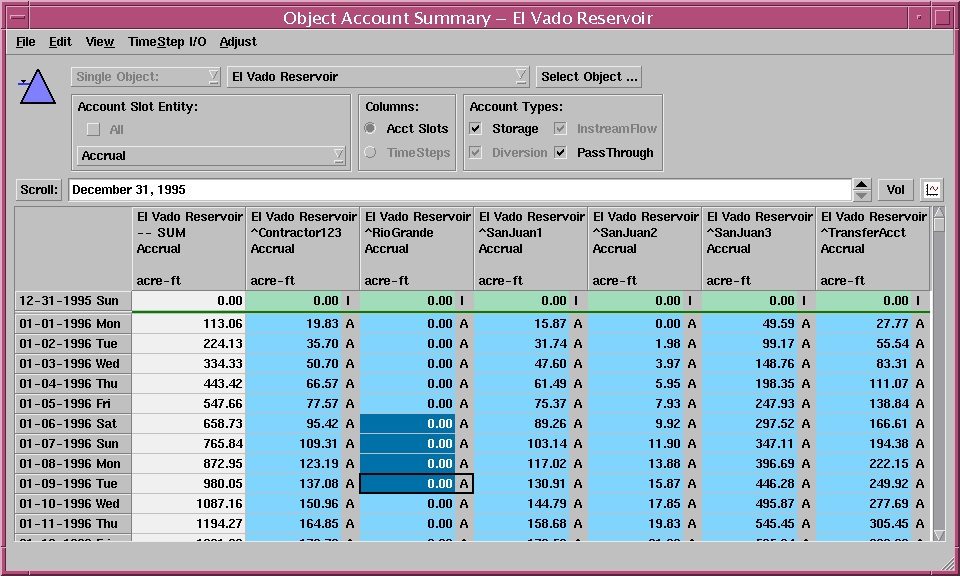Image resolution: width=960 pixels, height=576 pixels.
Task: Select the 01-11-1996 Thu row header
Action: coord(73,524)
